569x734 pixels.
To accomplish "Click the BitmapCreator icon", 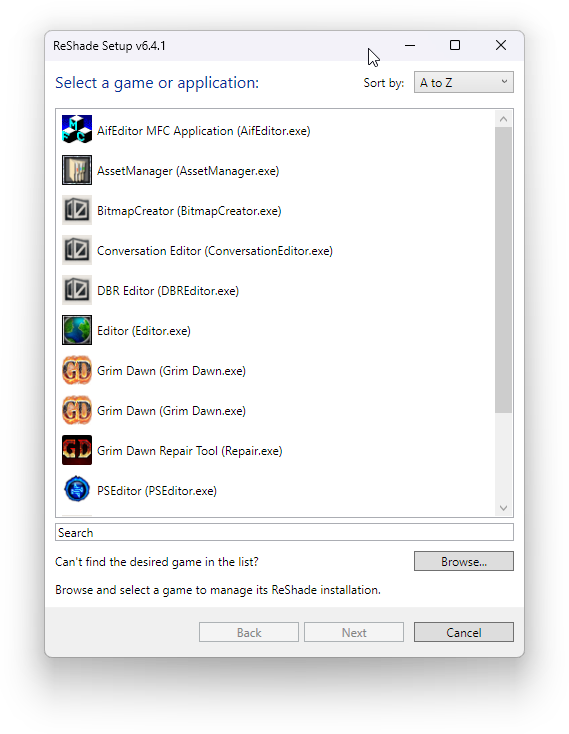I will click(77, 210).
